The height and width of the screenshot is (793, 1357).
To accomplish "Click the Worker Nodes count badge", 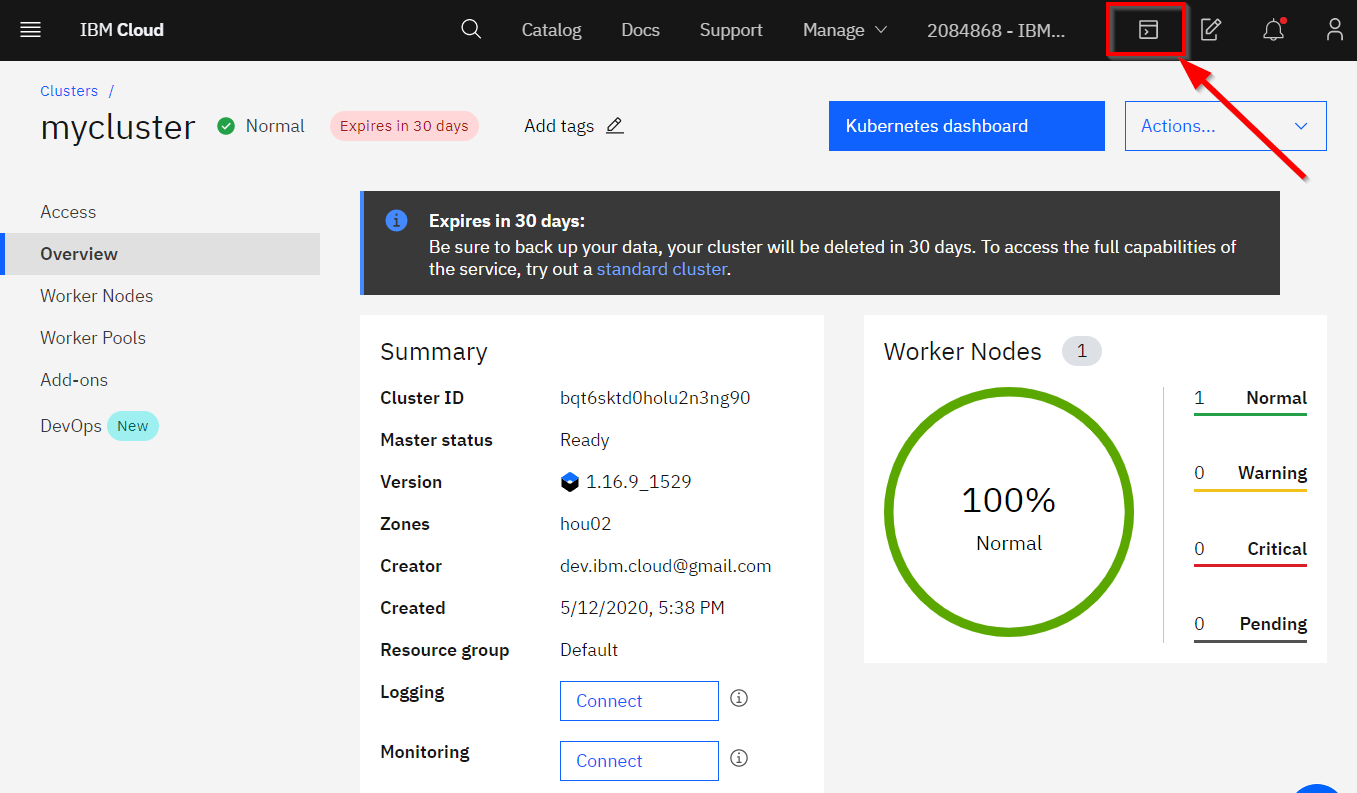I will pos(1081,352).
